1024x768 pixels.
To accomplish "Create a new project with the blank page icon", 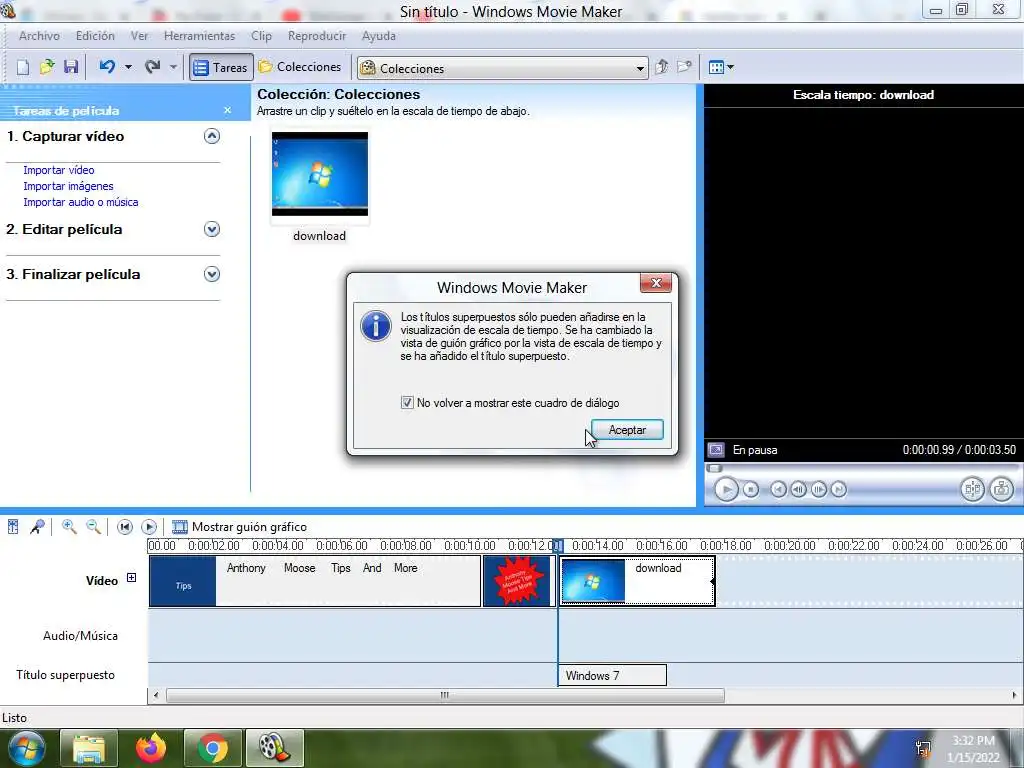I will [x=23, y=67].
